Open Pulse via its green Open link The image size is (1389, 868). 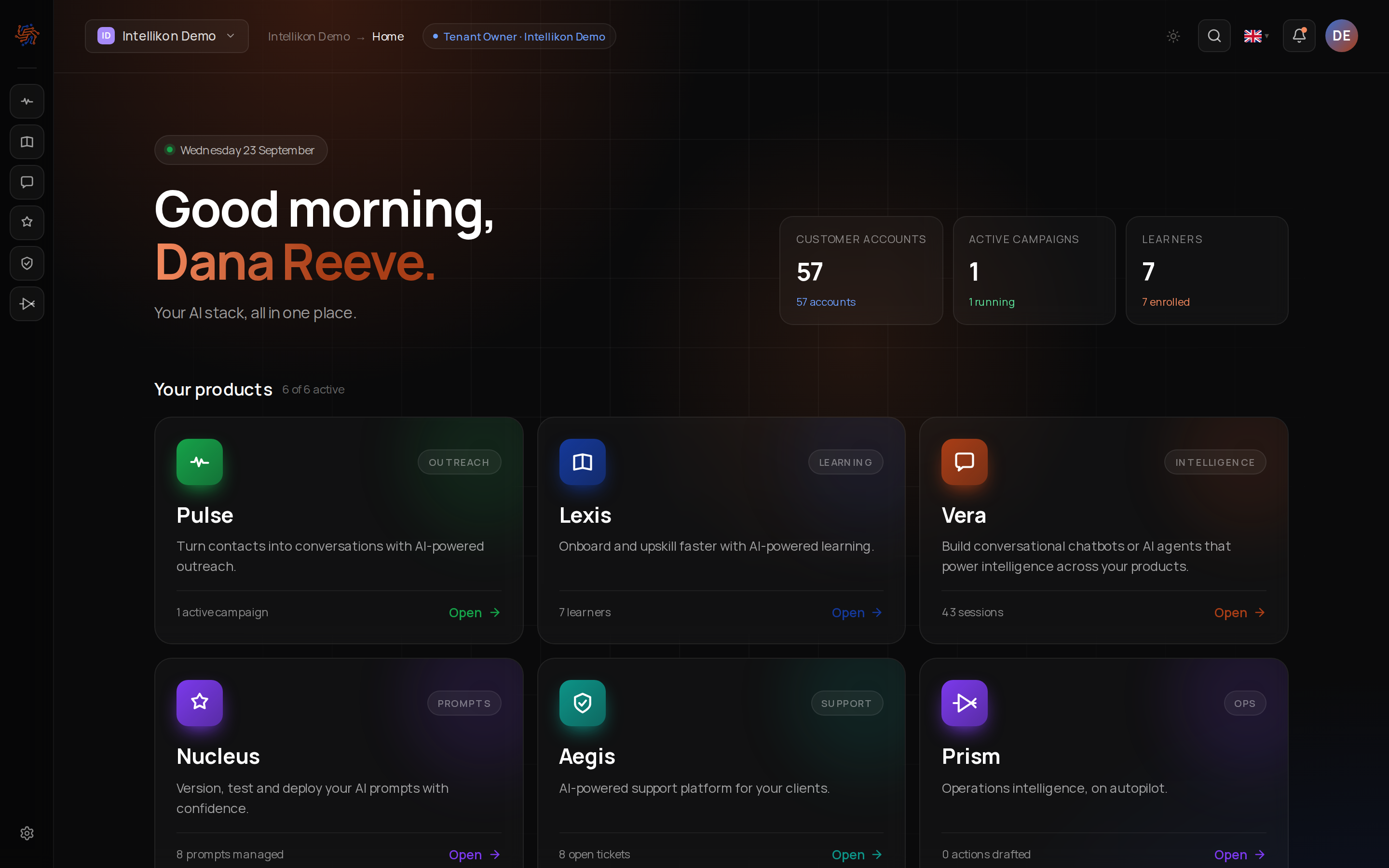[475, 612]
